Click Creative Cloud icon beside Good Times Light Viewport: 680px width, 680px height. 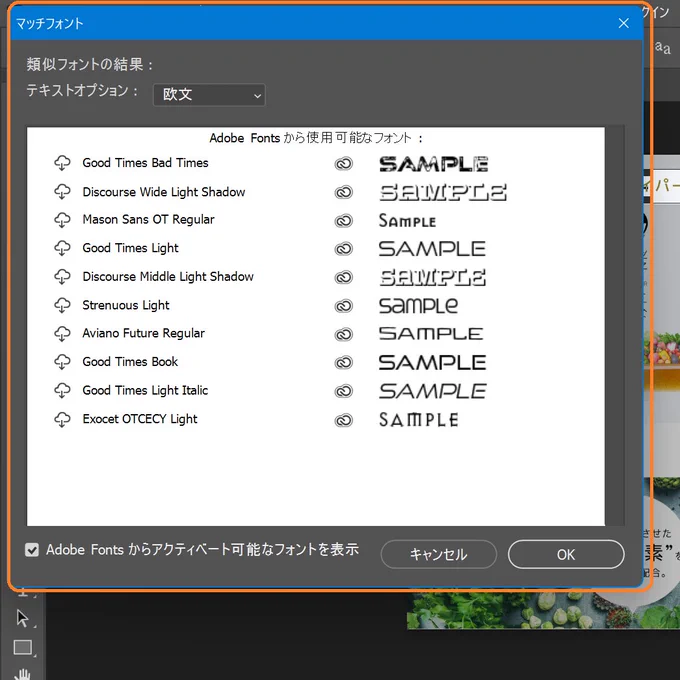[343, 249]
